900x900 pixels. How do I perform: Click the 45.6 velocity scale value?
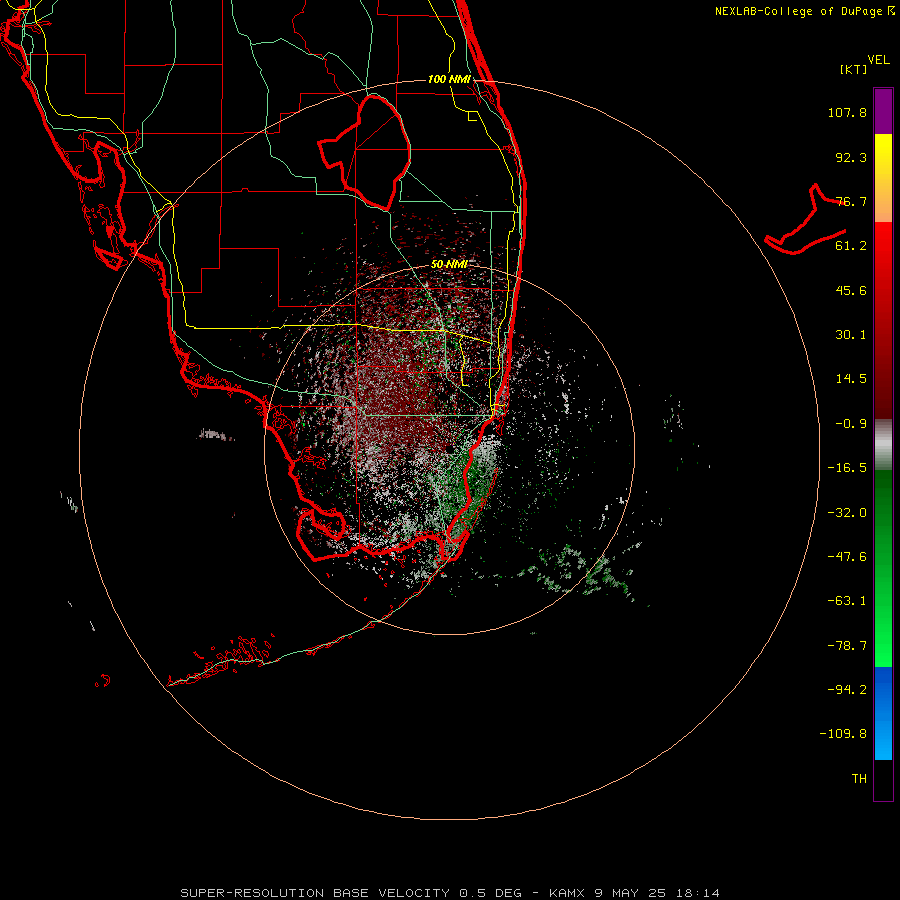[x=851, y=290]
